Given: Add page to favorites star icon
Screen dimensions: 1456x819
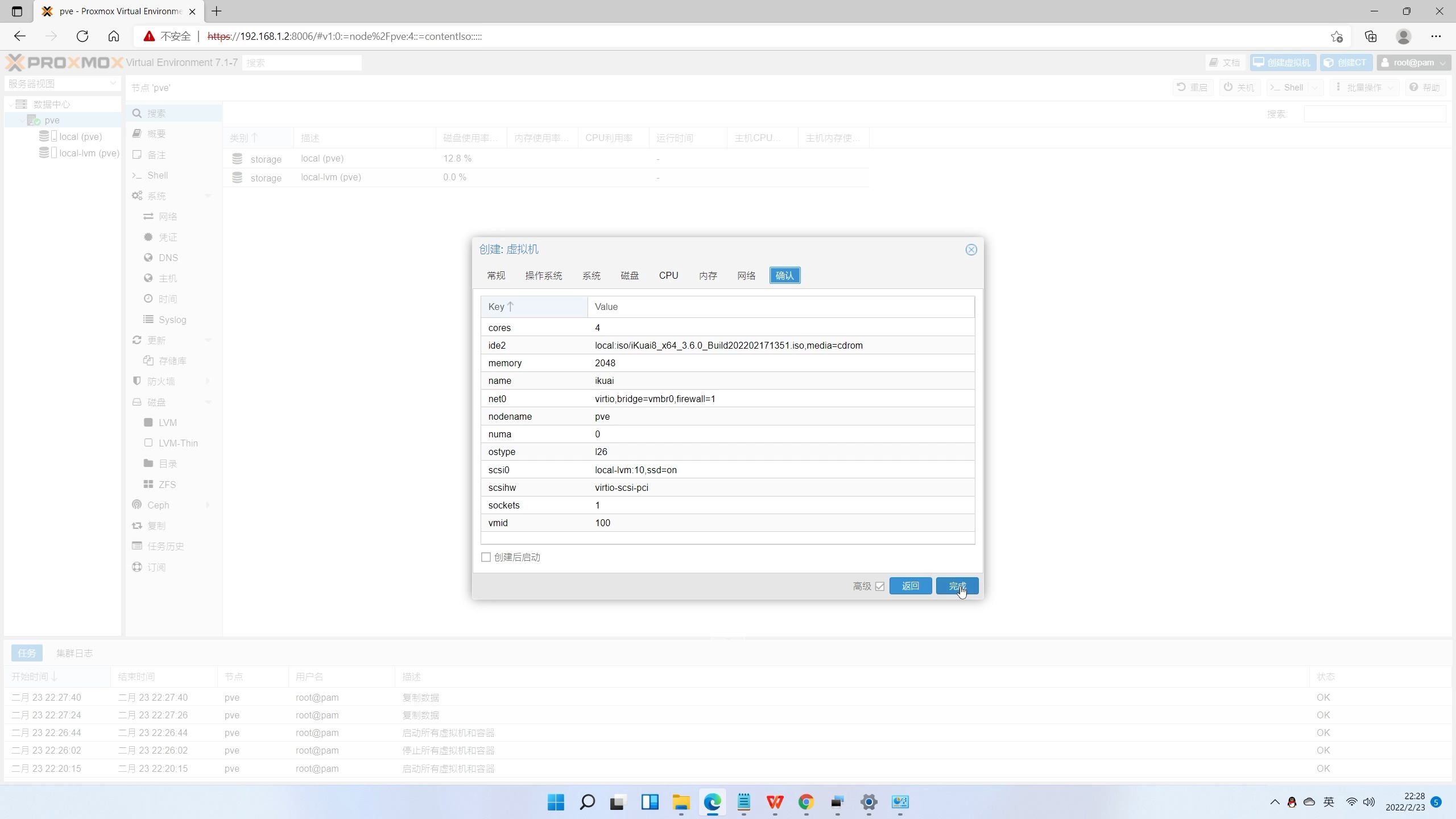Looking at the screenshot, I should coord(1337,36).
